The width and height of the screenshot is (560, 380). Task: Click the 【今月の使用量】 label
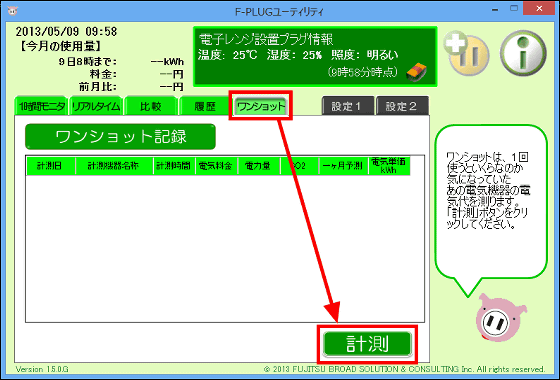tap(60, 46)
